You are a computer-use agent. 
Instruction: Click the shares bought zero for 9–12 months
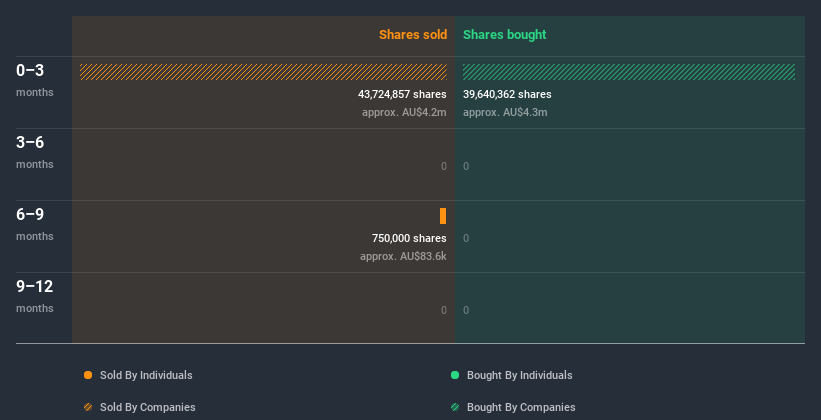pyautogui.click(x=466, y=310)
